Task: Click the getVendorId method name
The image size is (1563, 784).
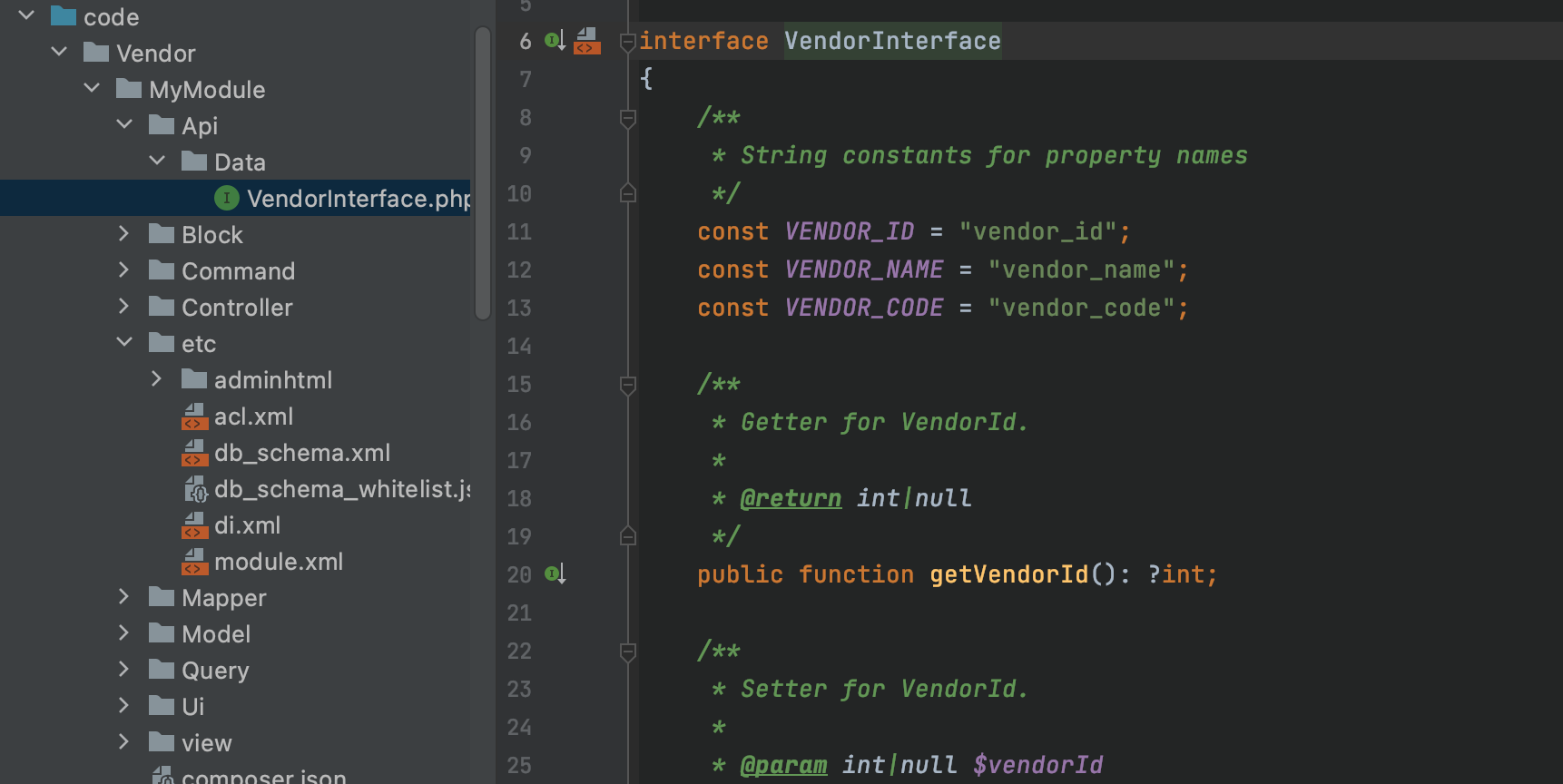Action: 1008,574
